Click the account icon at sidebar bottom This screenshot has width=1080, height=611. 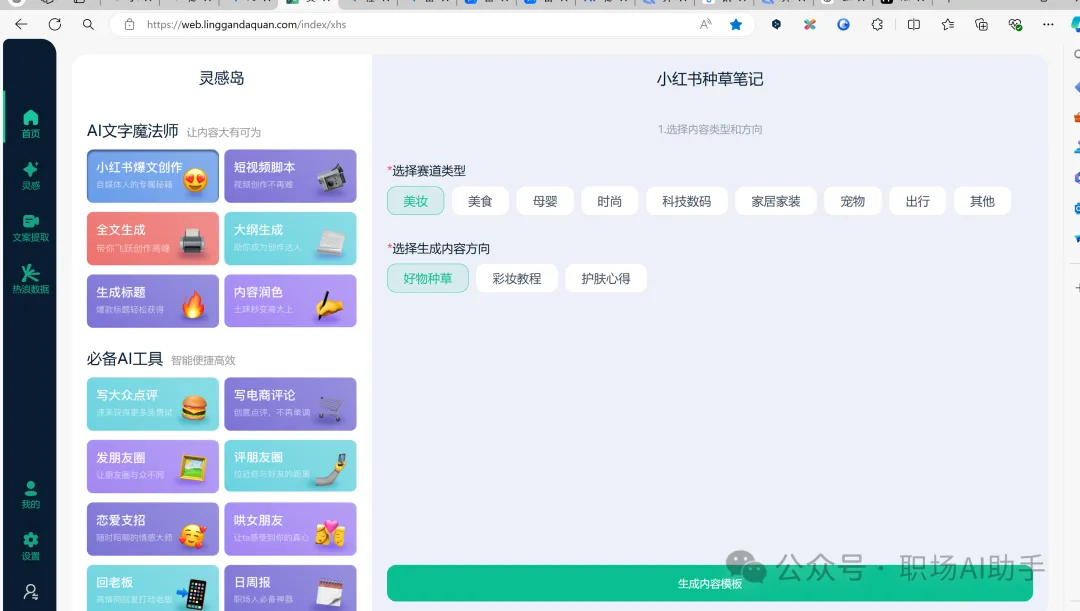click(29, 590)
